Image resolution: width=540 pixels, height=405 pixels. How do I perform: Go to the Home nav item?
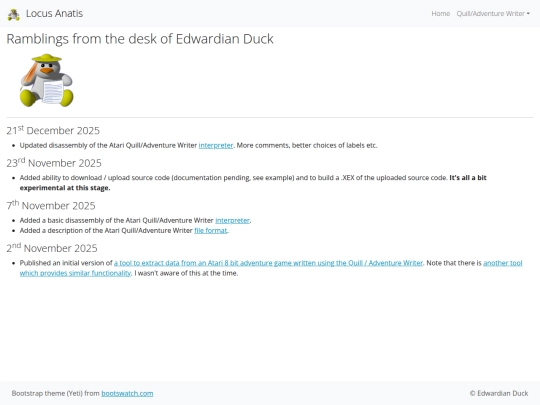[440, 13]
